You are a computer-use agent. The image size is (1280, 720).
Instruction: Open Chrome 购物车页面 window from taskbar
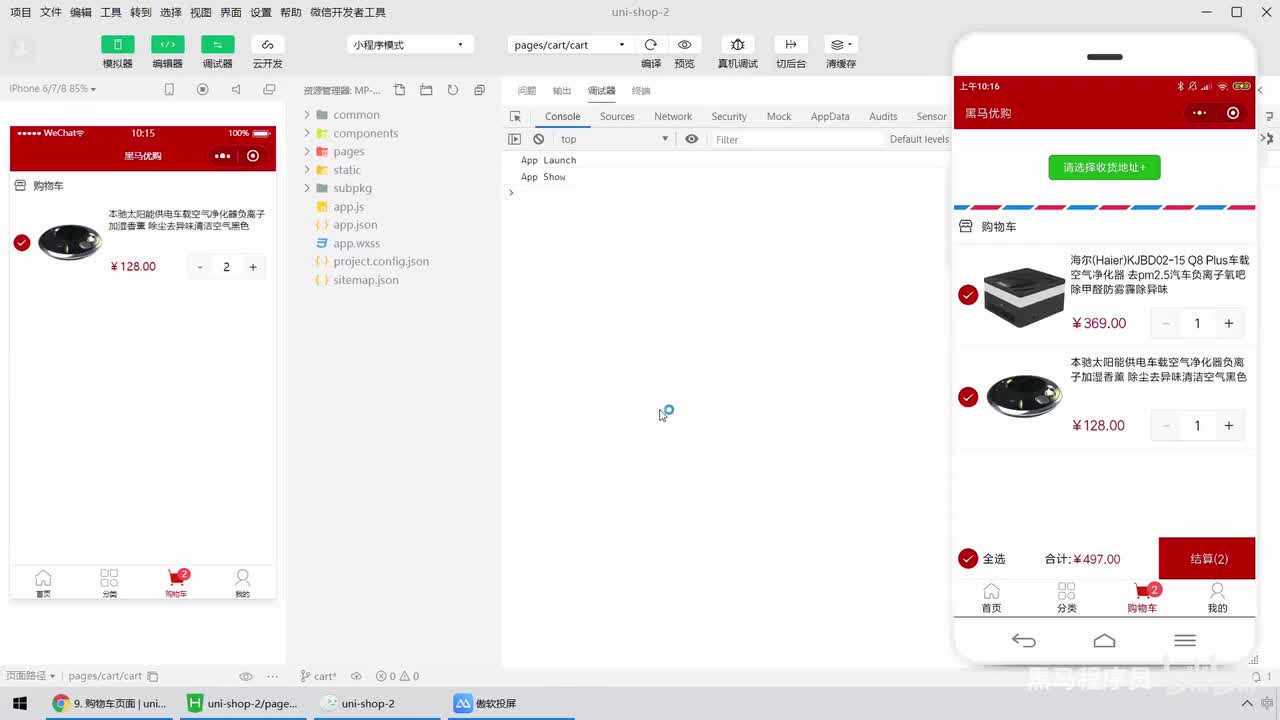[x=110, y=703]
